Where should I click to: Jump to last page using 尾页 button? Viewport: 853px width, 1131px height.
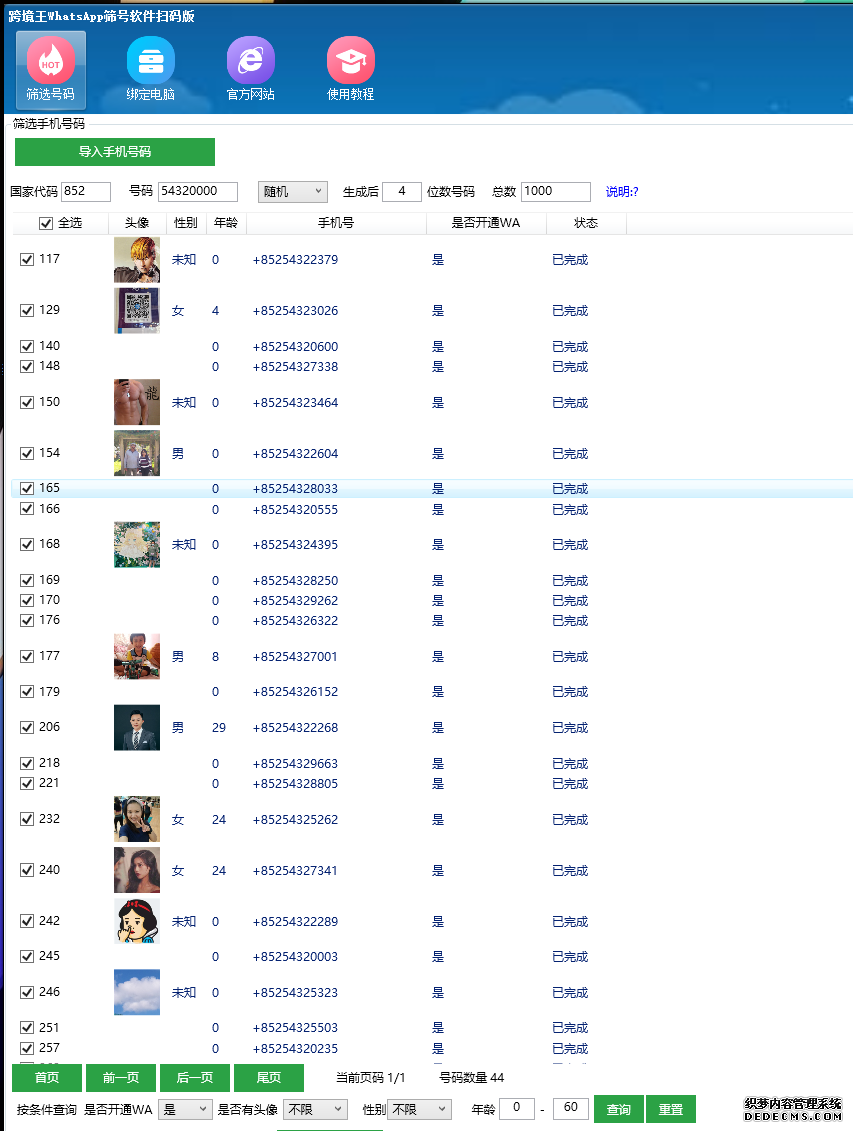tap(268, 1078)
